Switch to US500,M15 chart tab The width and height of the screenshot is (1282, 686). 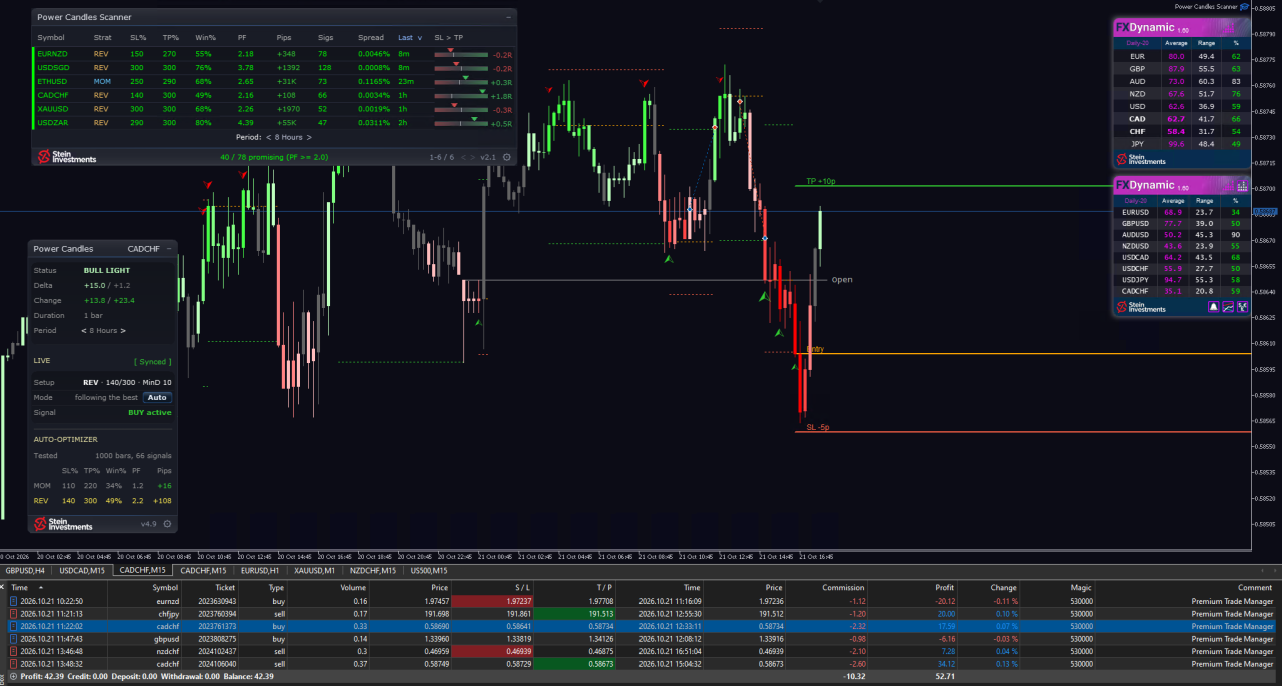[x=429, y=571]
